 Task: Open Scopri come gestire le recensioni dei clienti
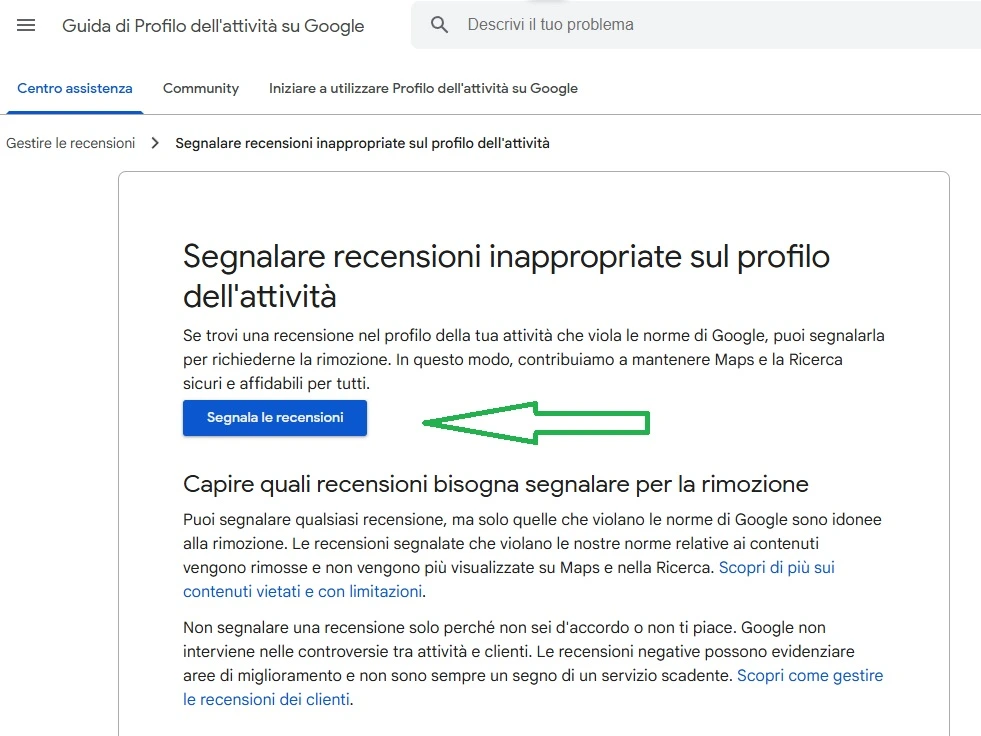point(810,675)
